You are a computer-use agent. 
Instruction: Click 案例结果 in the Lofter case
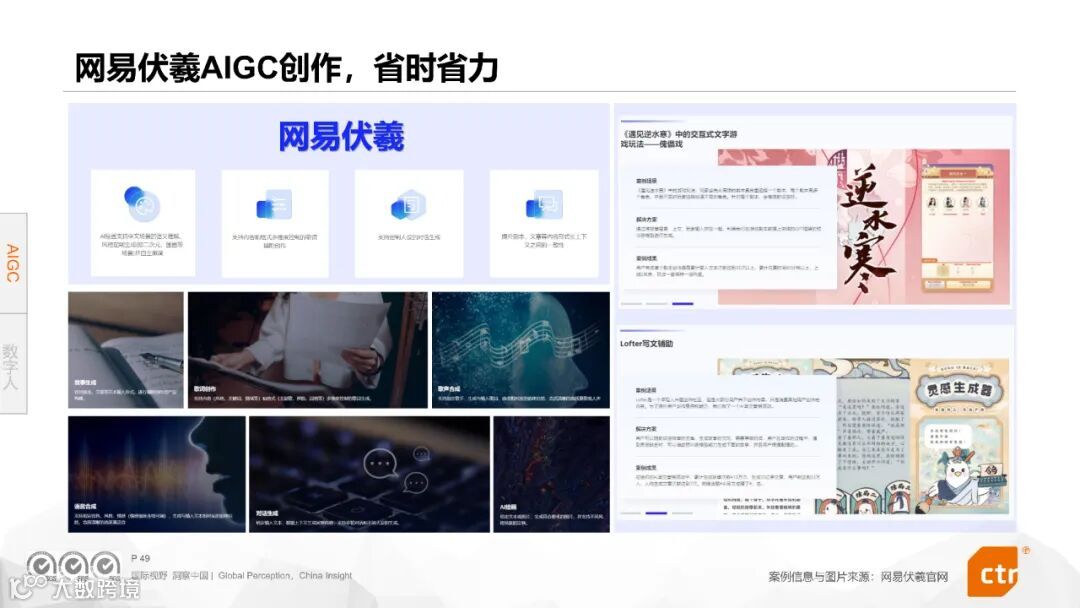tap(646, 468)
